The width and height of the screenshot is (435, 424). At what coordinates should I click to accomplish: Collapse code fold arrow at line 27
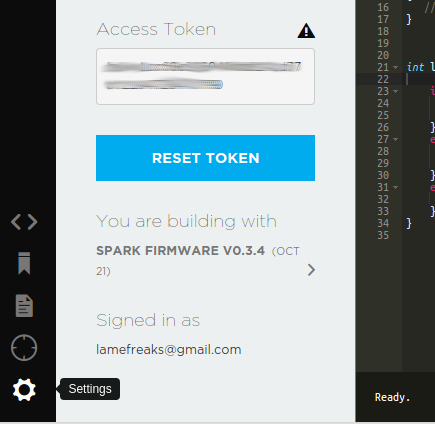point(396,139)
